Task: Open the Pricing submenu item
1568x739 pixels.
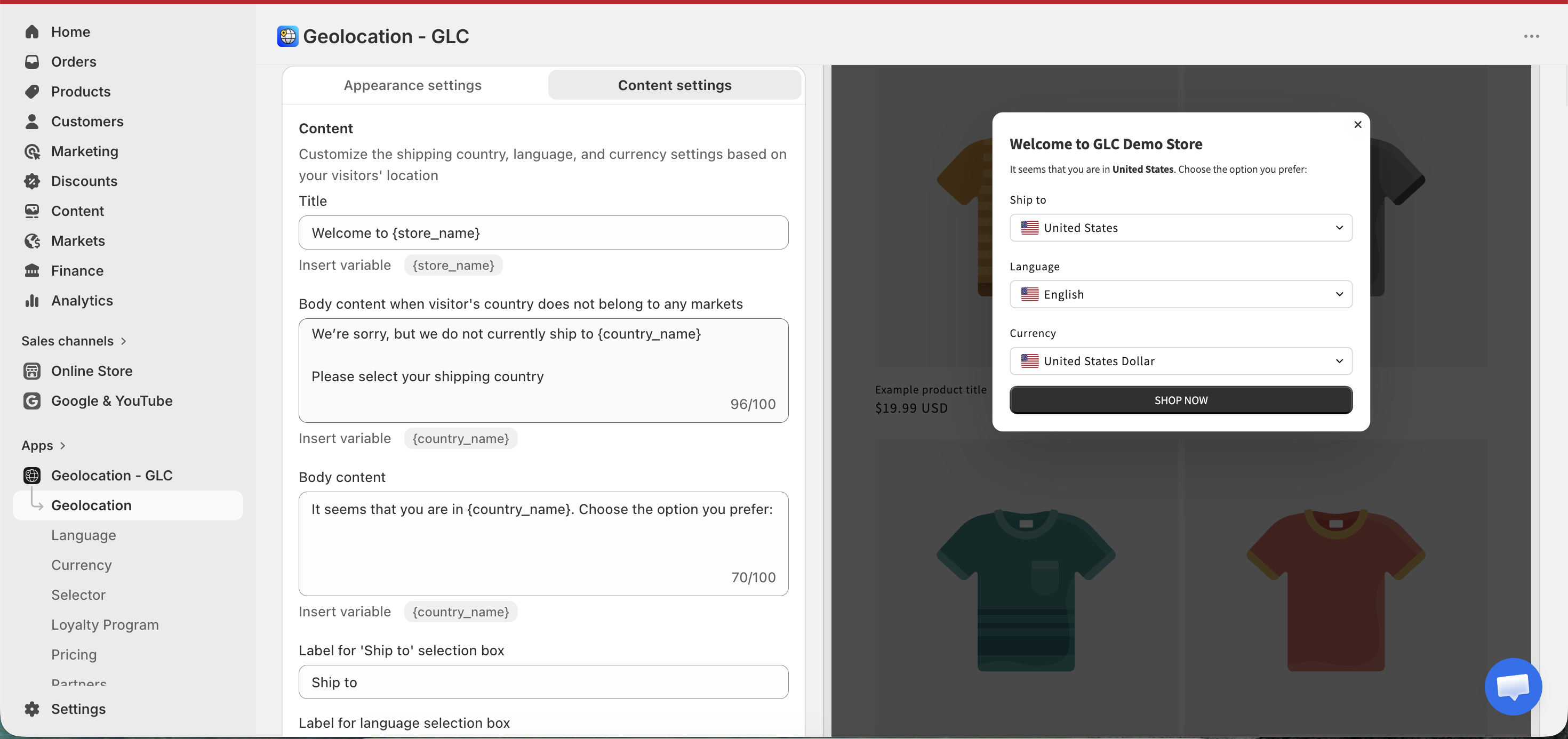Action: tap(74, 654)
